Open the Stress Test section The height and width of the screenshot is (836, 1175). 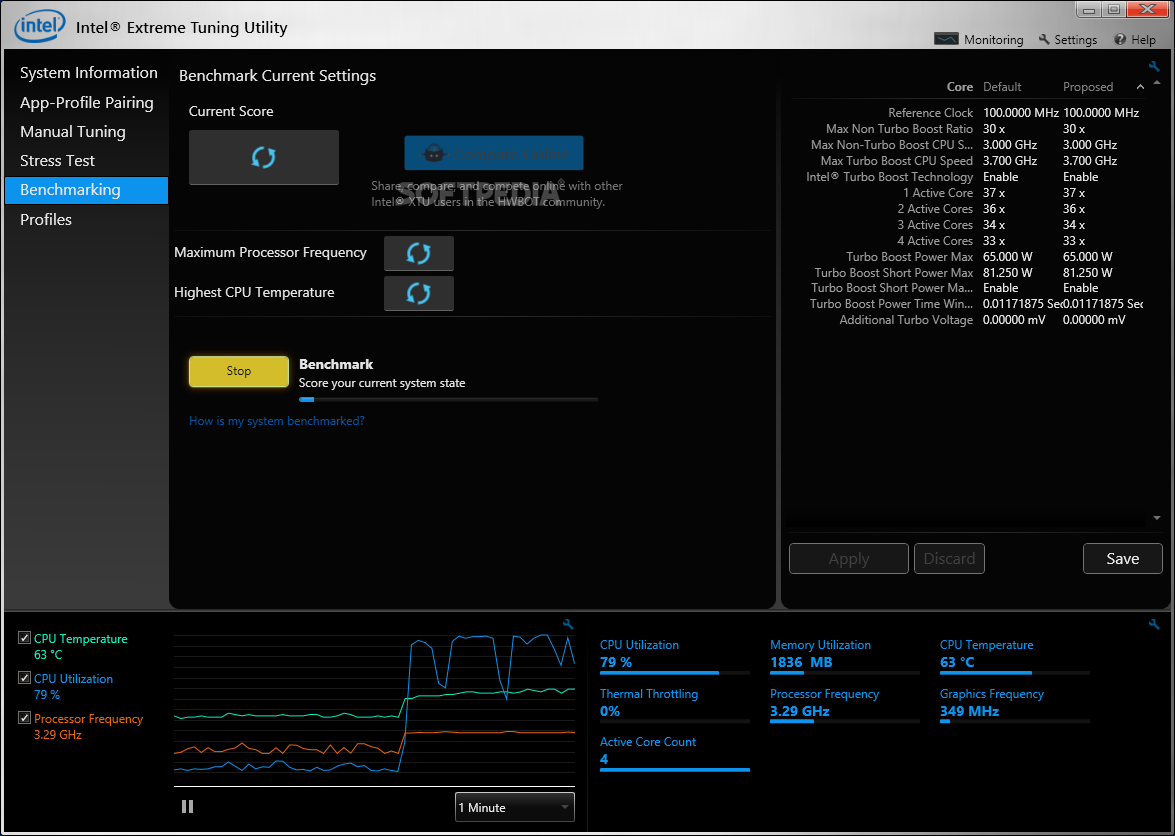coord(58,160)
